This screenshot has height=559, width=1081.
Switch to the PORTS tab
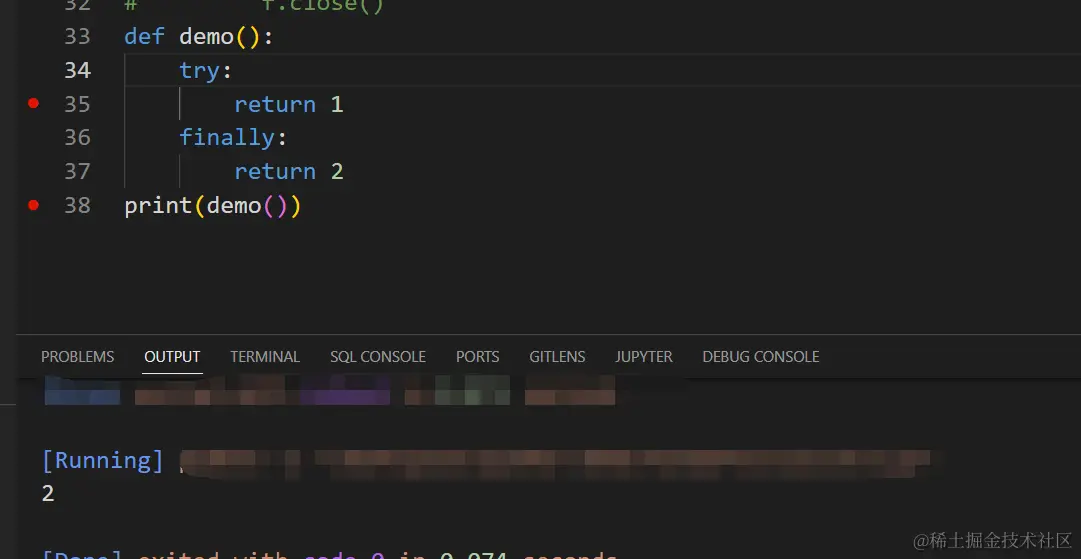click(x=477, y=356)
